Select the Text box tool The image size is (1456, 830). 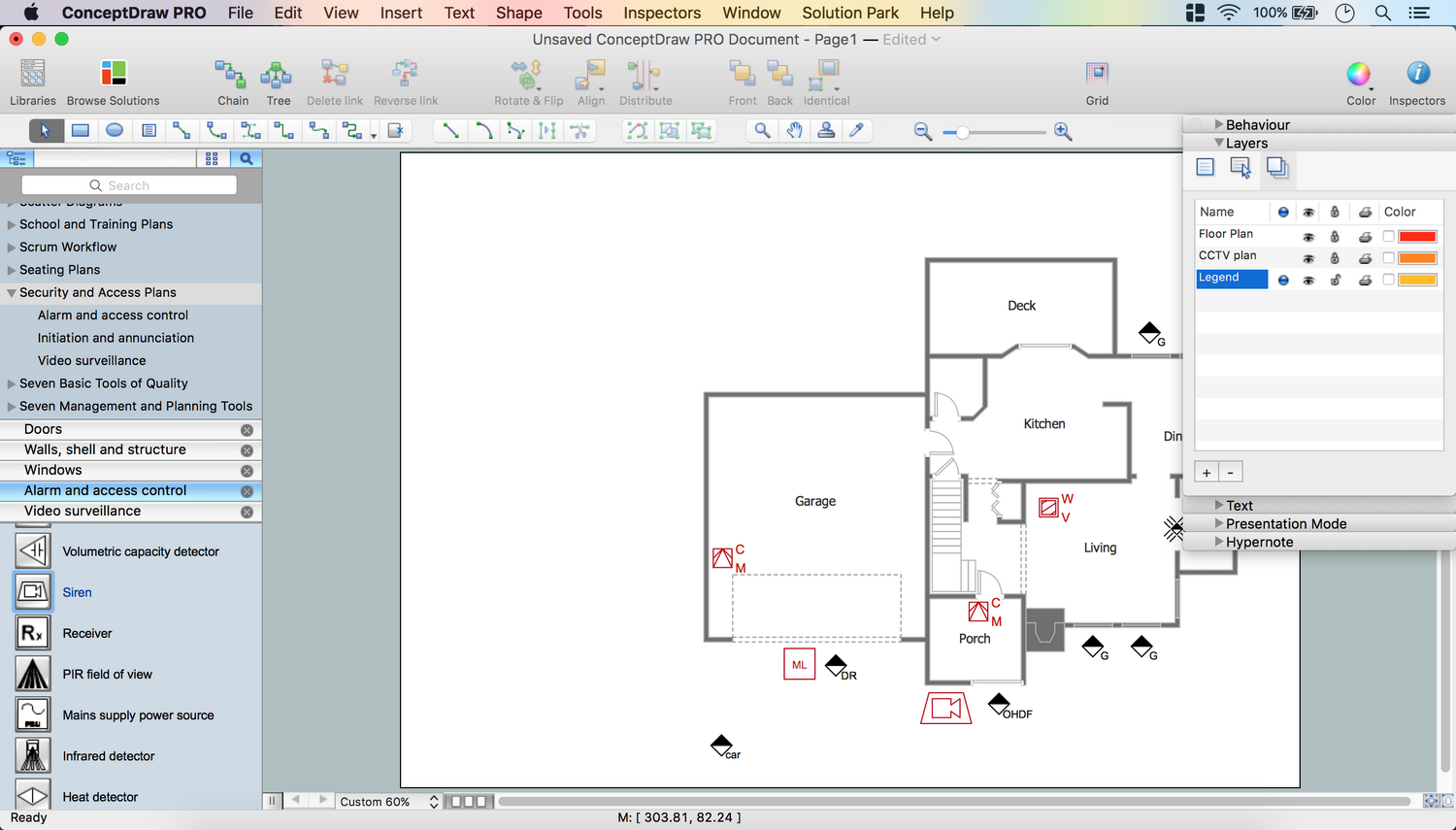click(x=149, y=131)
